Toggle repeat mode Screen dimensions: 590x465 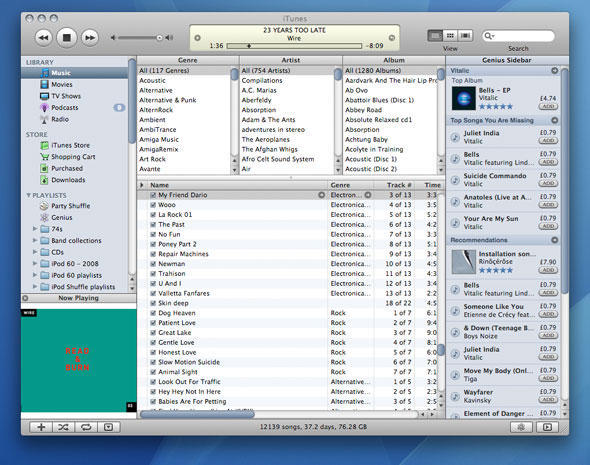(86, 427)
